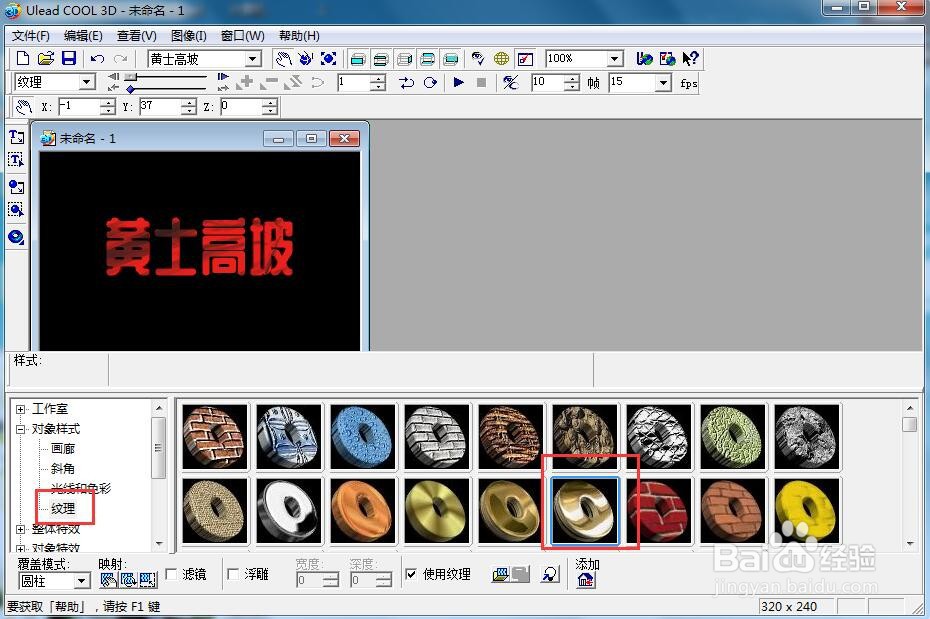Click the quality percent icon in animation toolbar
Image resolution: width=930 pixels, height=619 pixels.
tap(511, 82)
